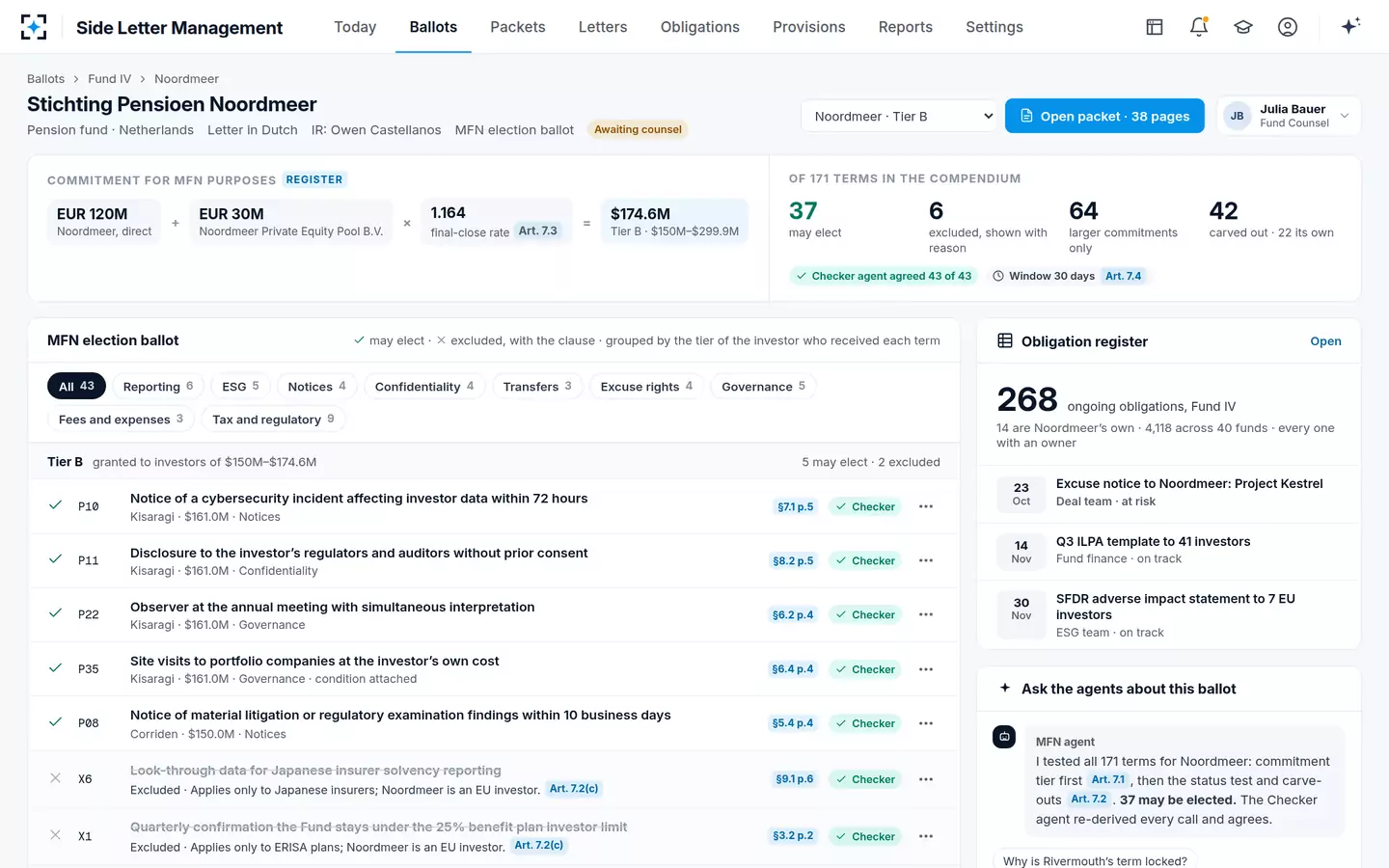Viewport: 1389px width, 868px height.
Task: Switch to the Today tab
Action: 355,27
